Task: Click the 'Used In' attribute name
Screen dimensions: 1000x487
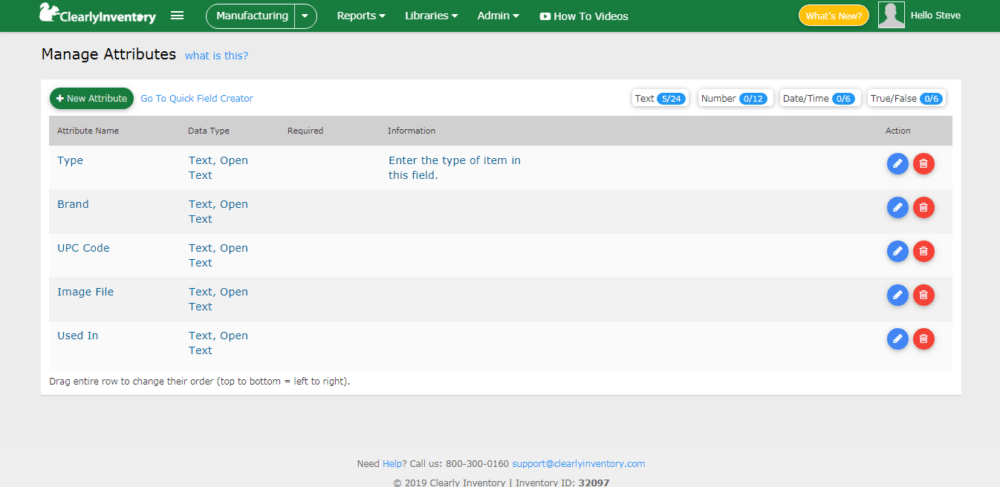Action: click(77, 335)
